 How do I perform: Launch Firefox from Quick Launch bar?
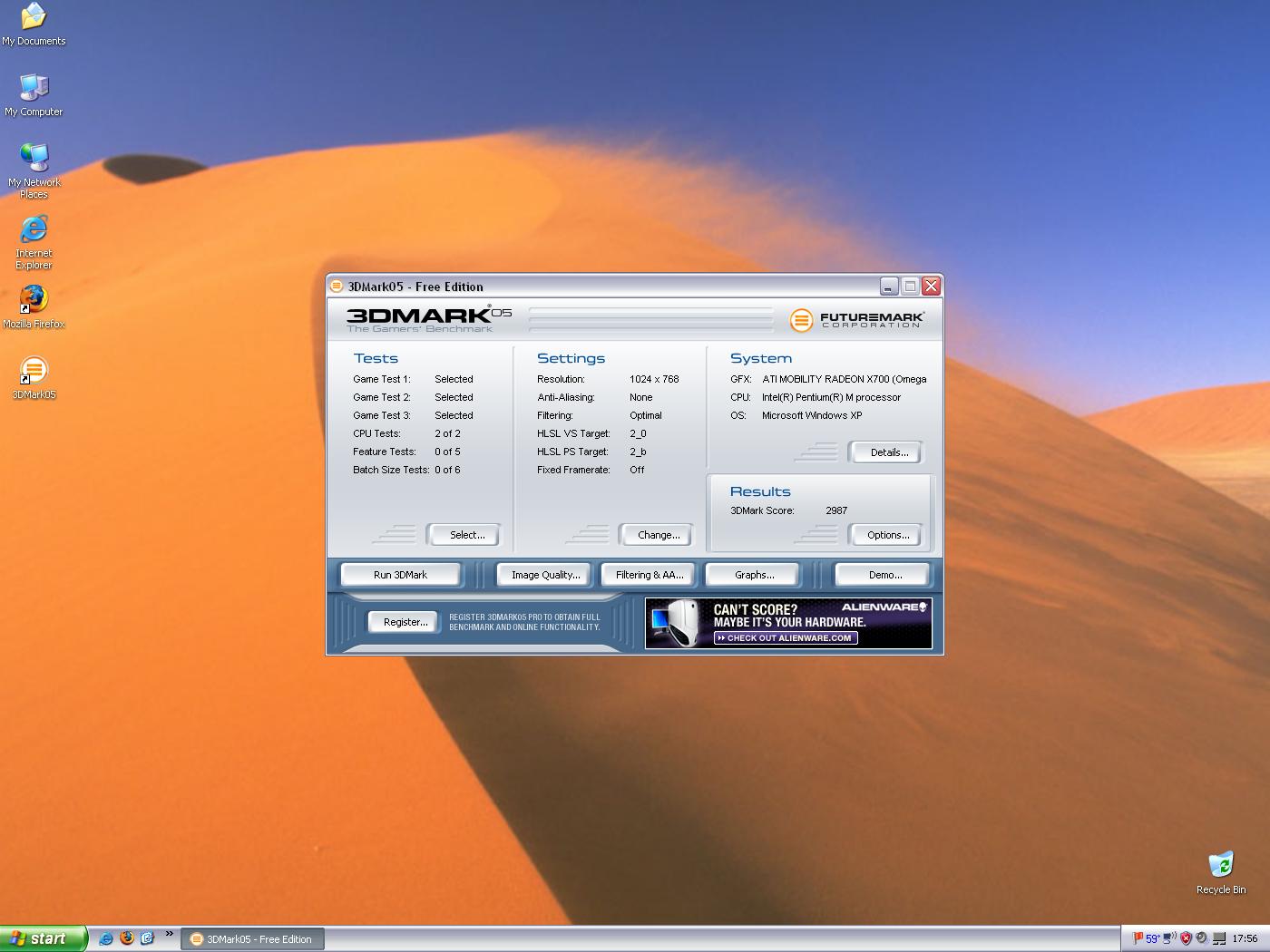coord(127,938)
